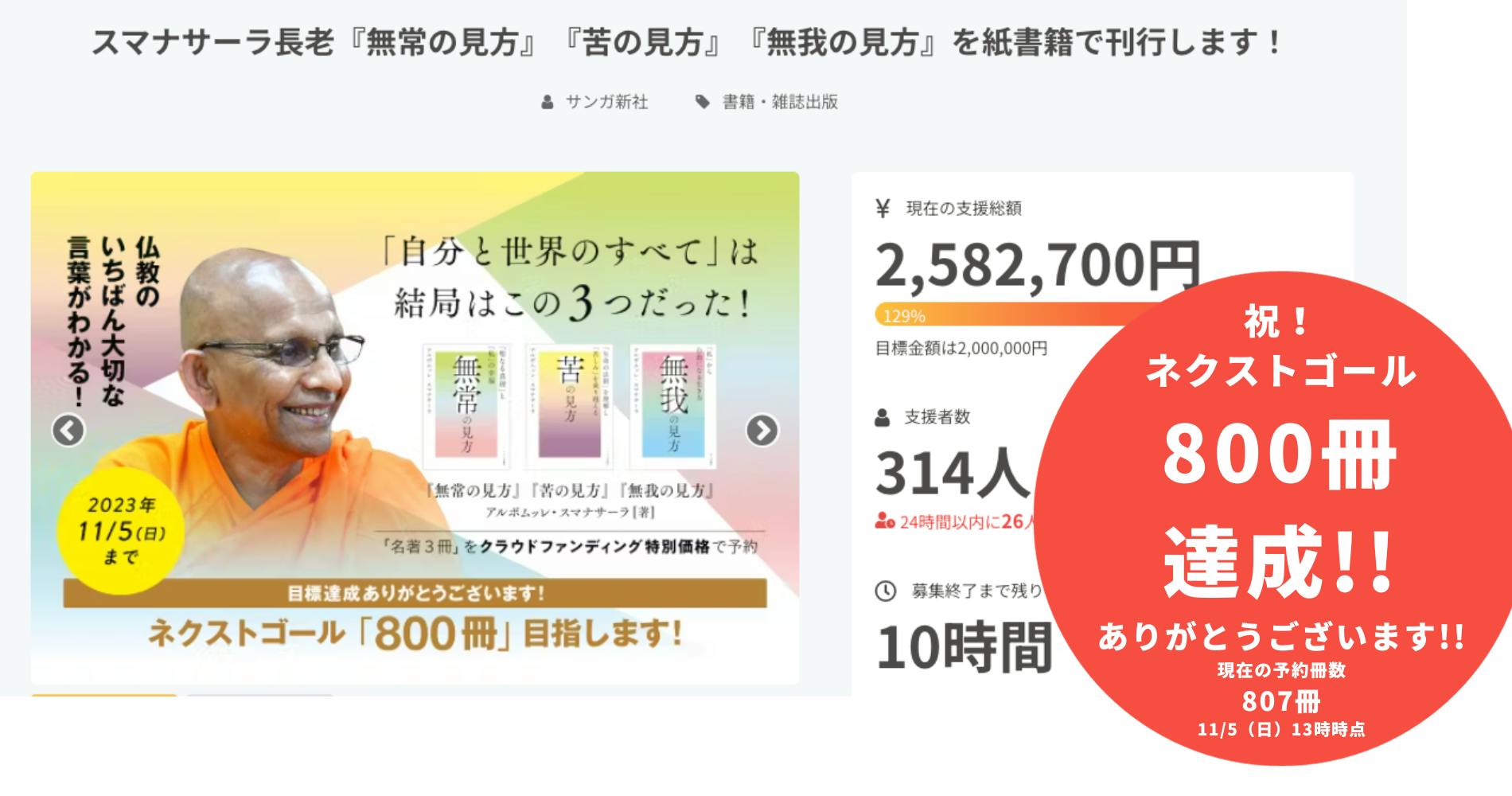
Task: Advance the banner with the next arrow
Action: point(762,431)
